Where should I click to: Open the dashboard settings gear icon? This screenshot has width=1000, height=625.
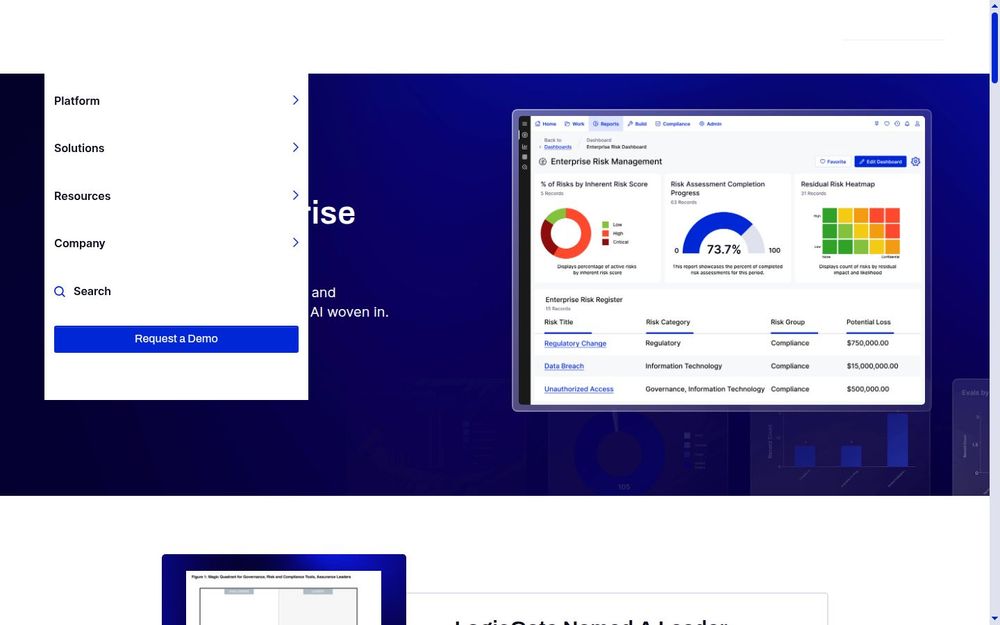tap(915, 161)
